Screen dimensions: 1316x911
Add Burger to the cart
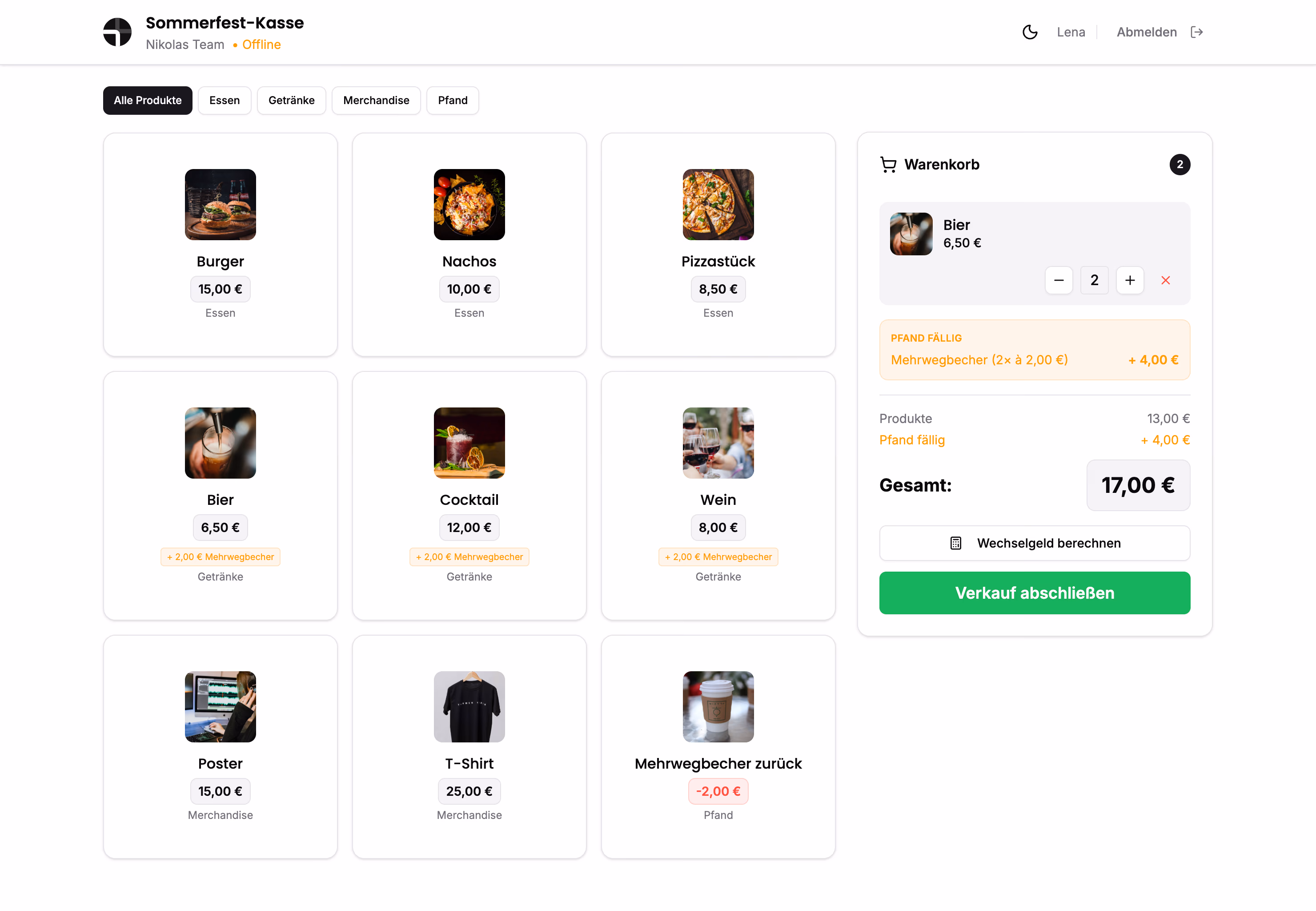click(x=220, y=245)
